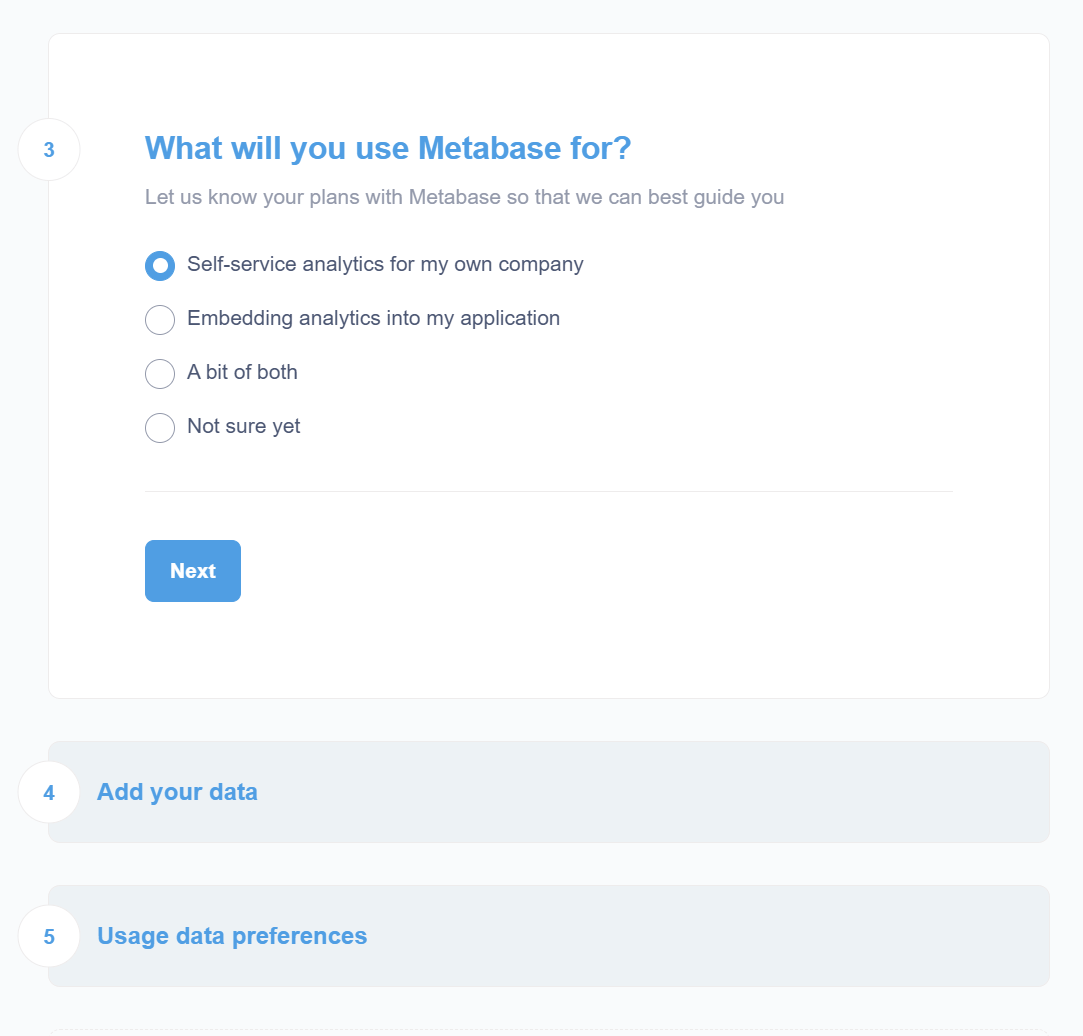Click the step 3 number circle
The height and width of the screenshot is (1036, 1083).
48,148
